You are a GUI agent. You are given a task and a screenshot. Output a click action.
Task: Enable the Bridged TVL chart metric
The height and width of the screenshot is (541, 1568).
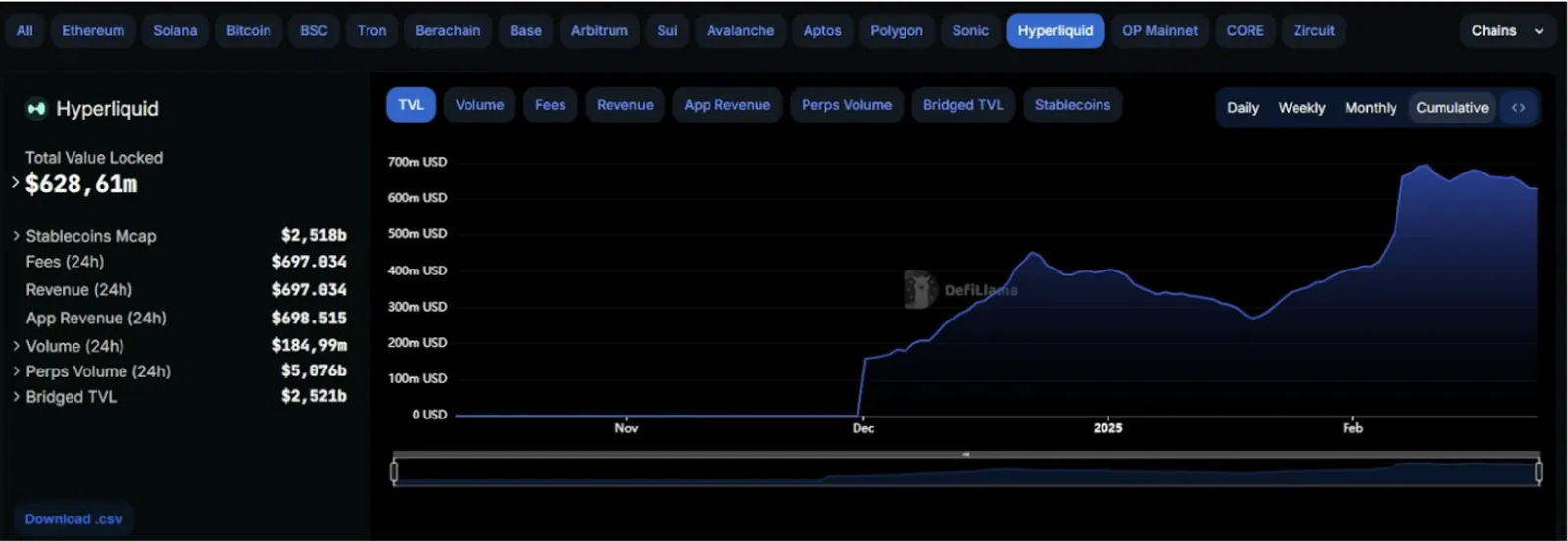click(963, 105)
